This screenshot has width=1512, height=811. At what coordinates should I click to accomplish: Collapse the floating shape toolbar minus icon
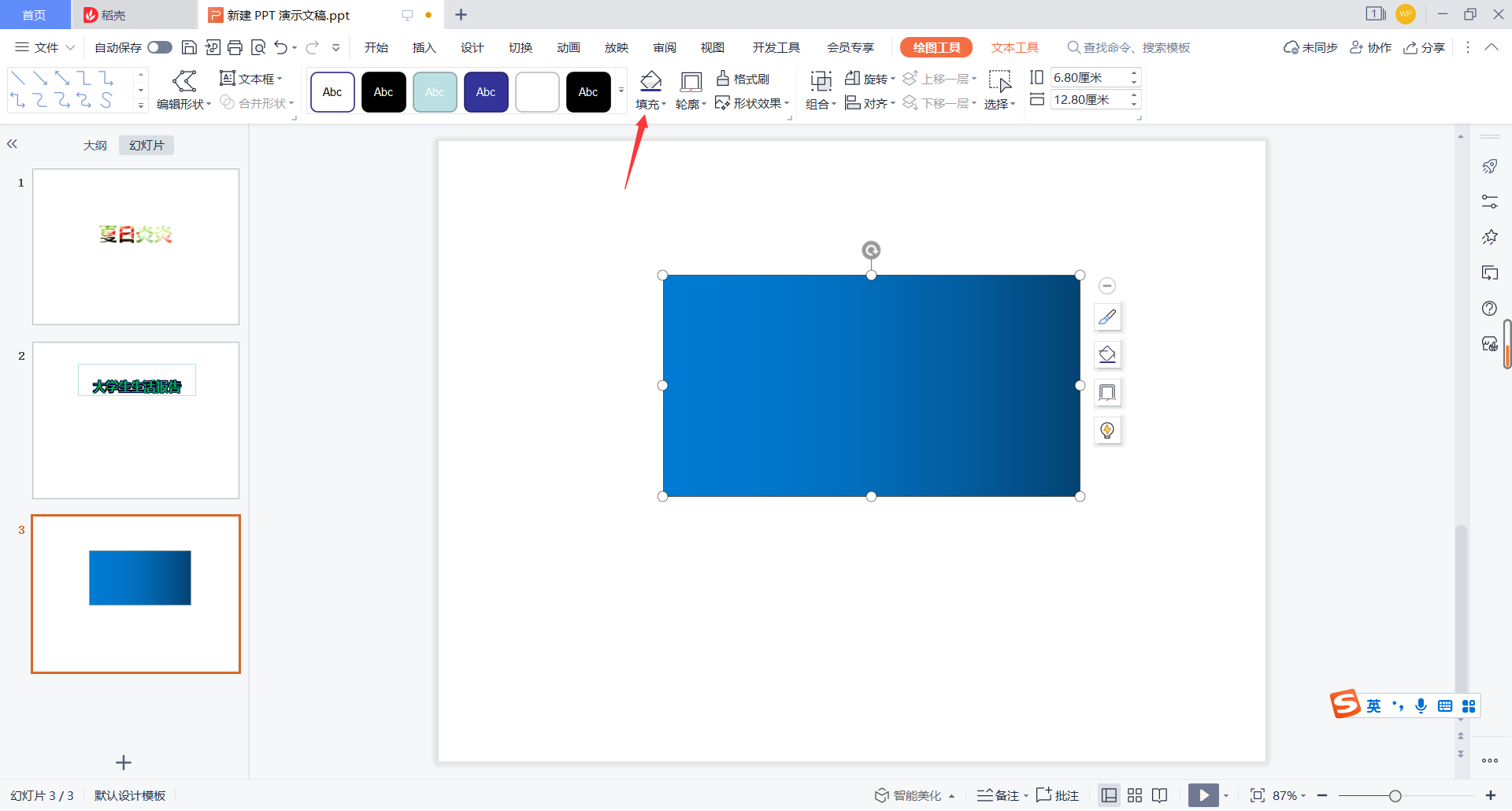pyautogui.click(x=1107, y=286)
